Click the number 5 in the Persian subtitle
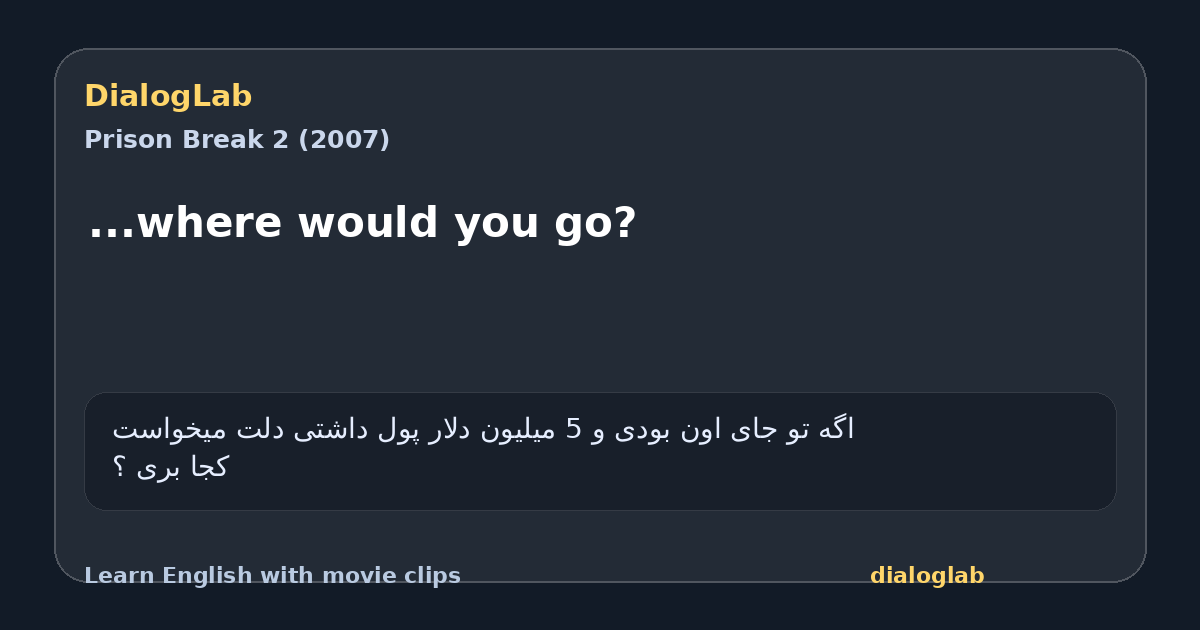Viewport: 1200px width, 630px height. coord(574,430)
